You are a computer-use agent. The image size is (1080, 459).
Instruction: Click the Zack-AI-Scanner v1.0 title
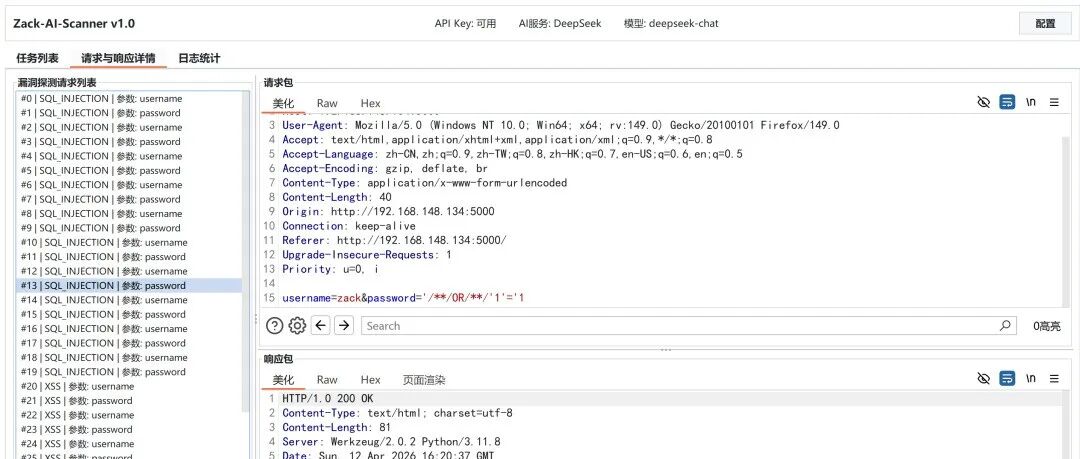(x=74, y=23)
